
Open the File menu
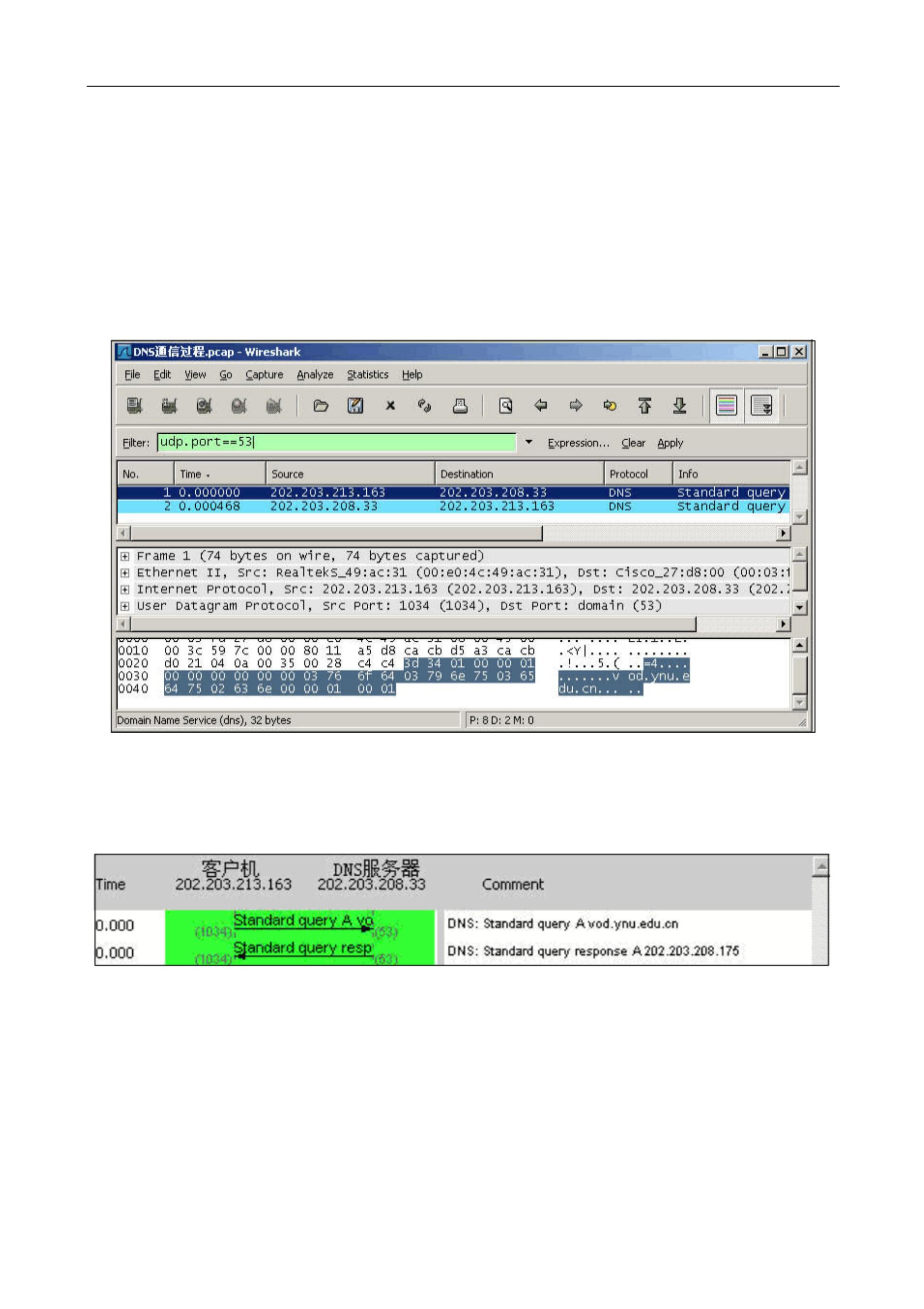132,375
